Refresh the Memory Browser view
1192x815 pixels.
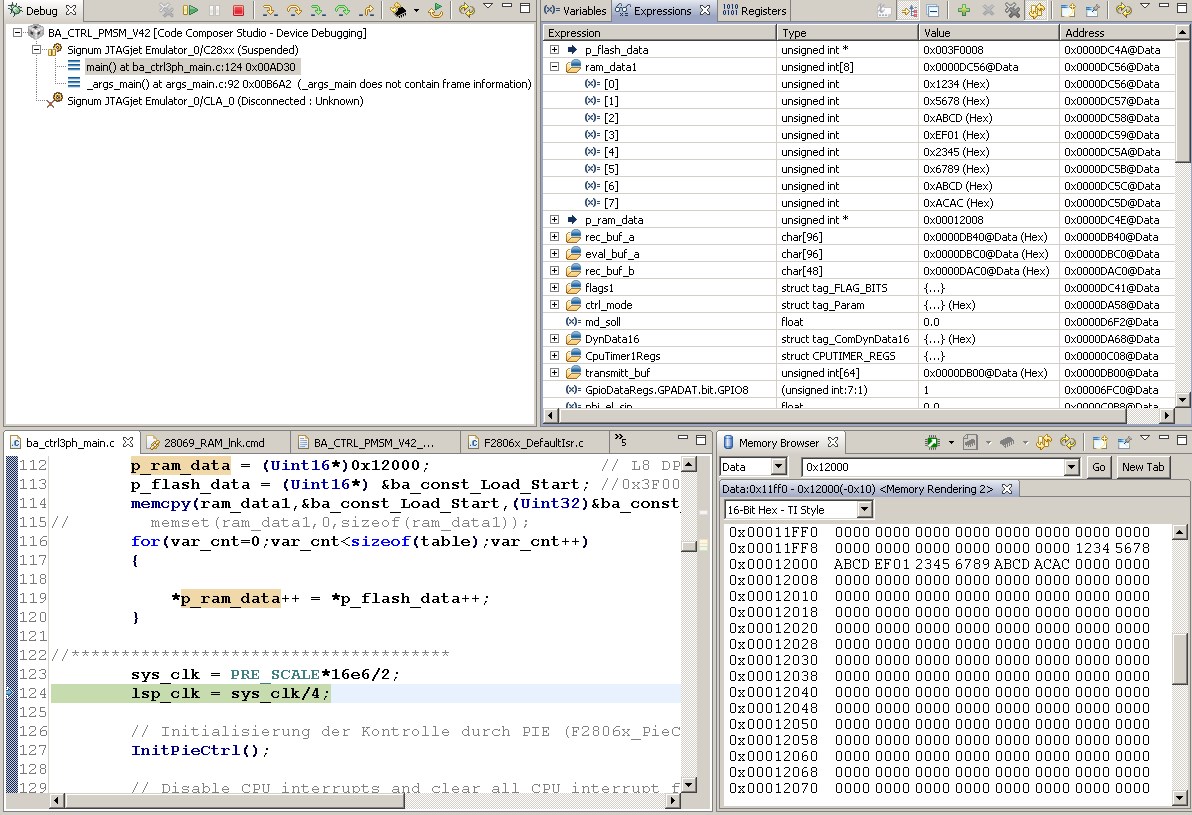click(x=1068, y=442)
